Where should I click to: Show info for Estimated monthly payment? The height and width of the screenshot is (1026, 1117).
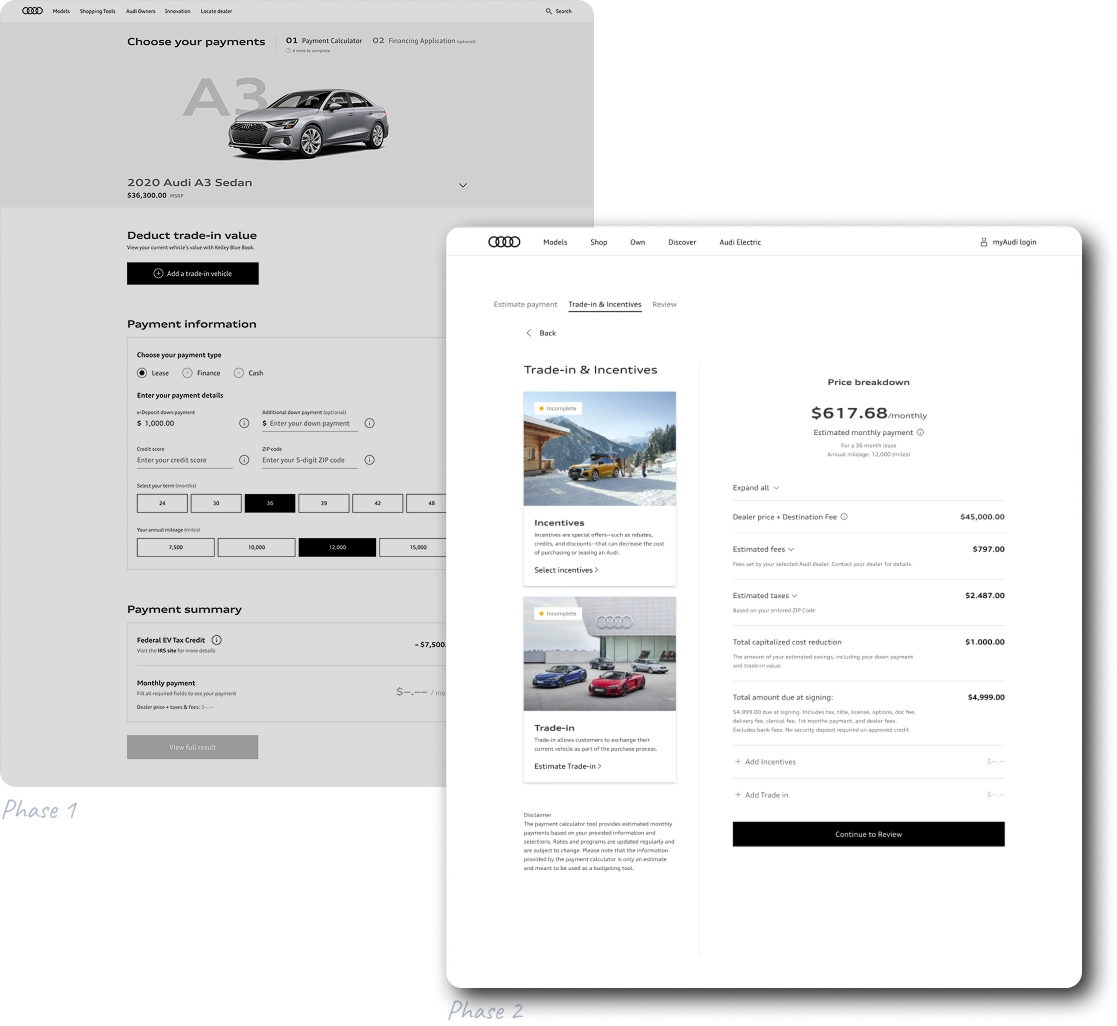(920, 432)
